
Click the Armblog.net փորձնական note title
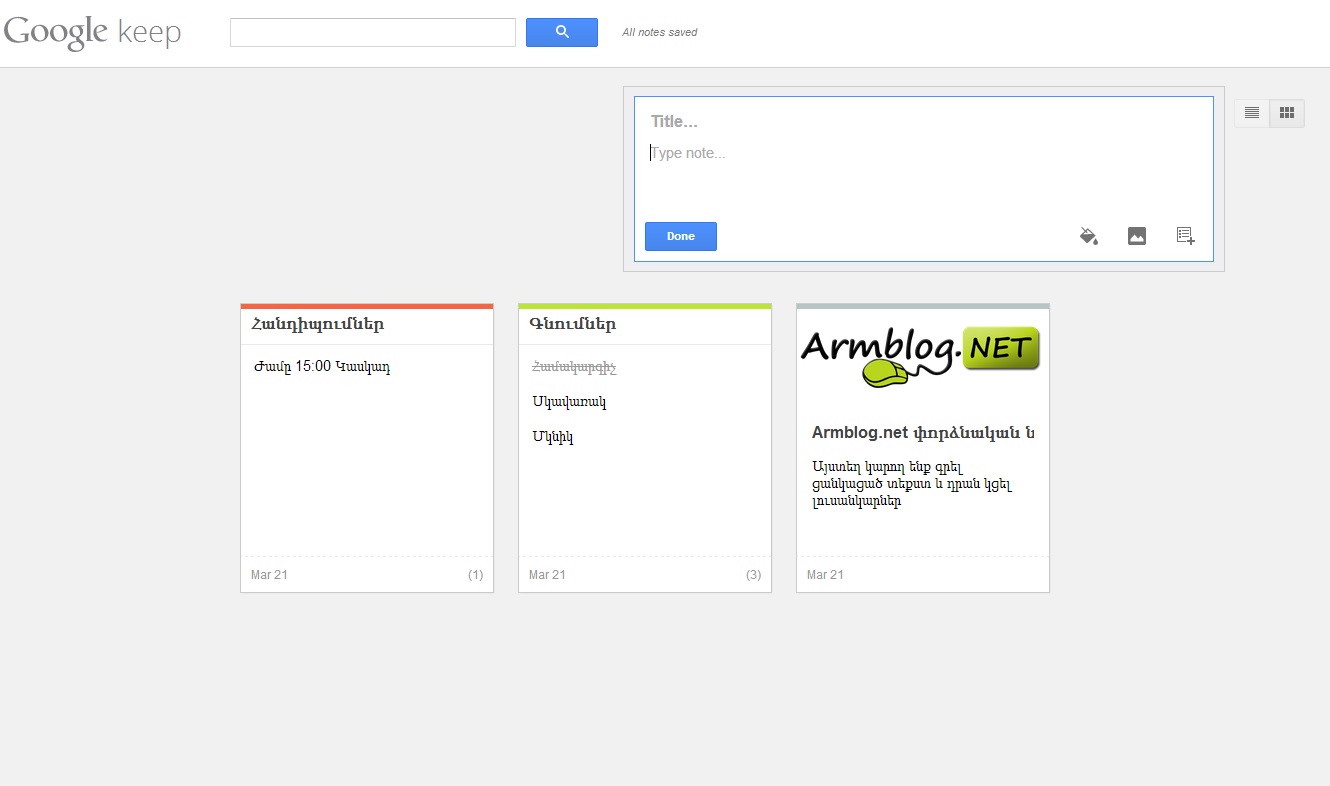tap(923, 433)
